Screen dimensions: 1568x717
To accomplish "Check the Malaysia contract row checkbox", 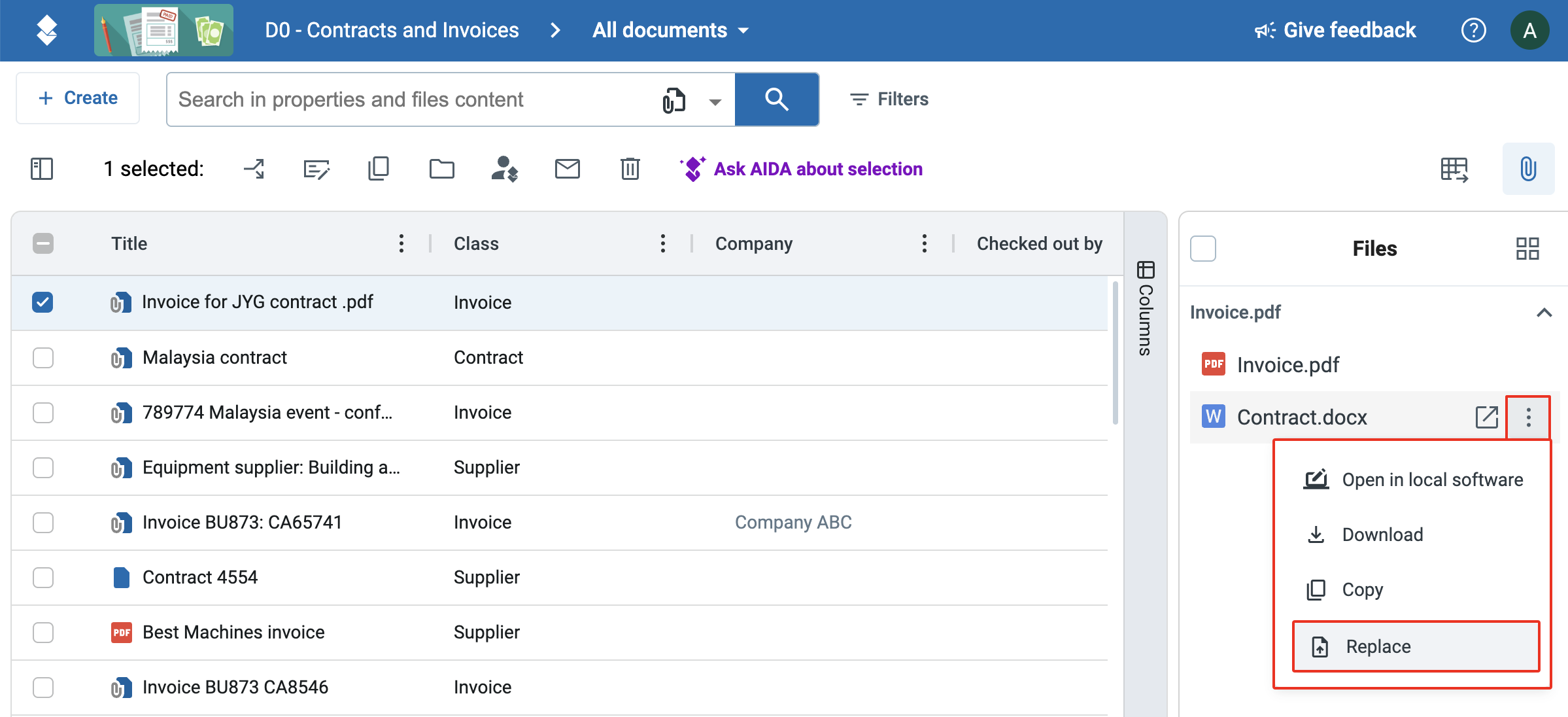I will [43, 358].
